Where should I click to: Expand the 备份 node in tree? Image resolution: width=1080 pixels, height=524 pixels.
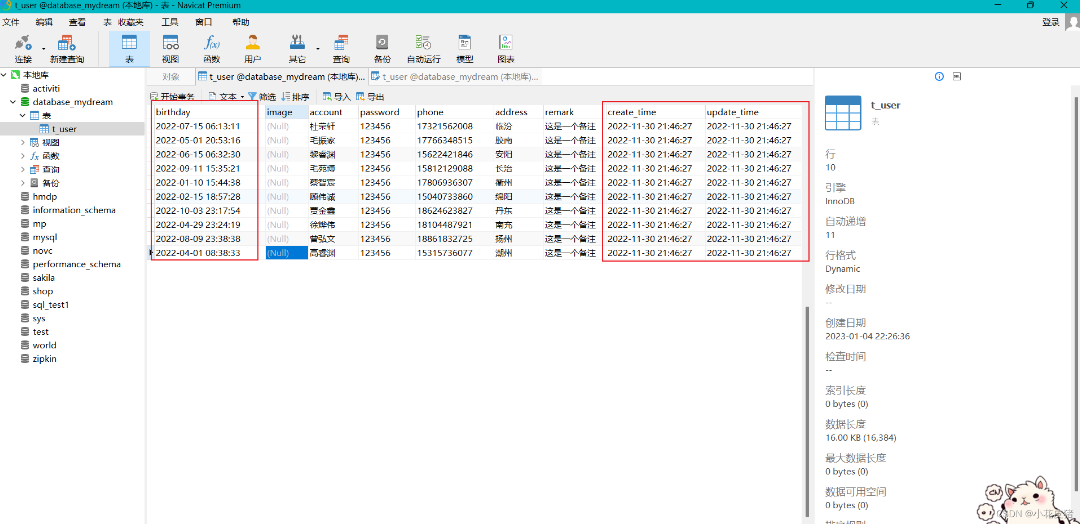click(23, 182)
